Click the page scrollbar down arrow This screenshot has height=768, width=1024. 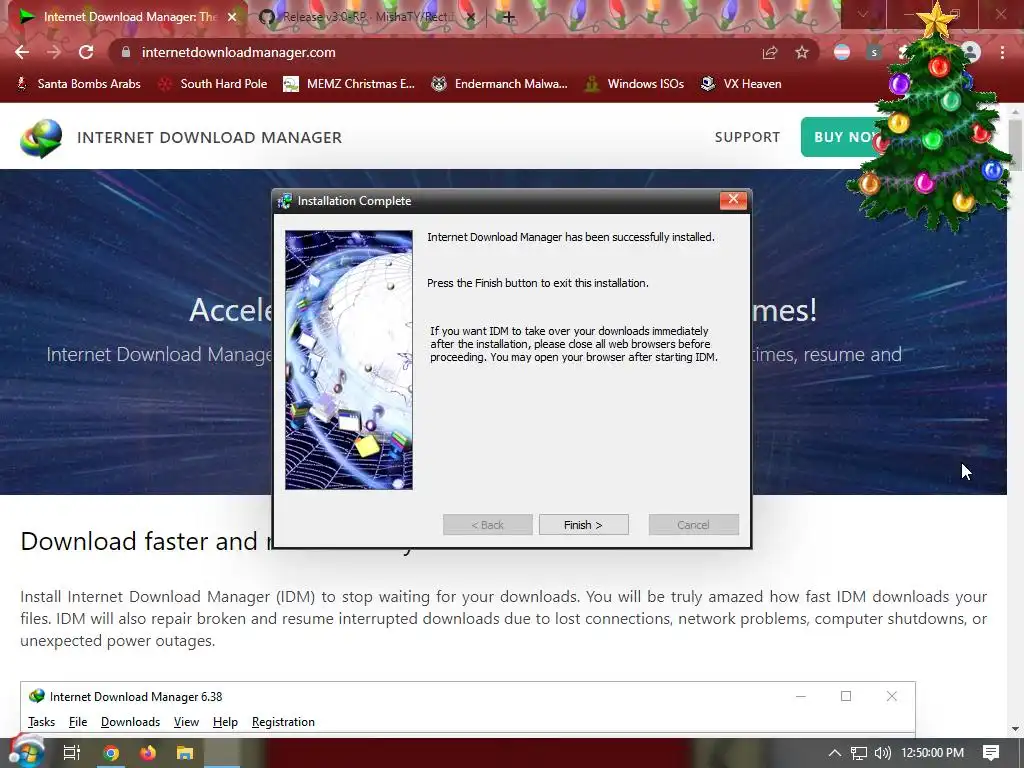(x=1016, y=729)
